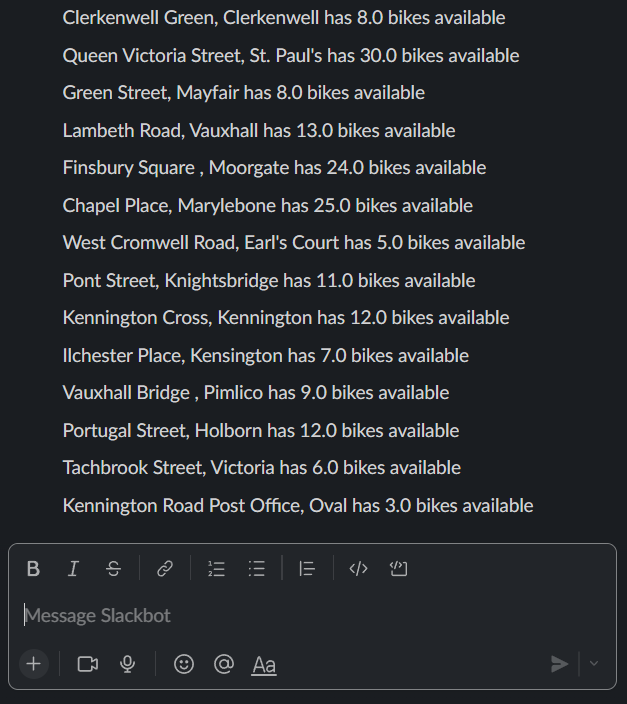Insert a link with the chain icon
The height and width of the screenshot is (704, 627).
(165, 568)
